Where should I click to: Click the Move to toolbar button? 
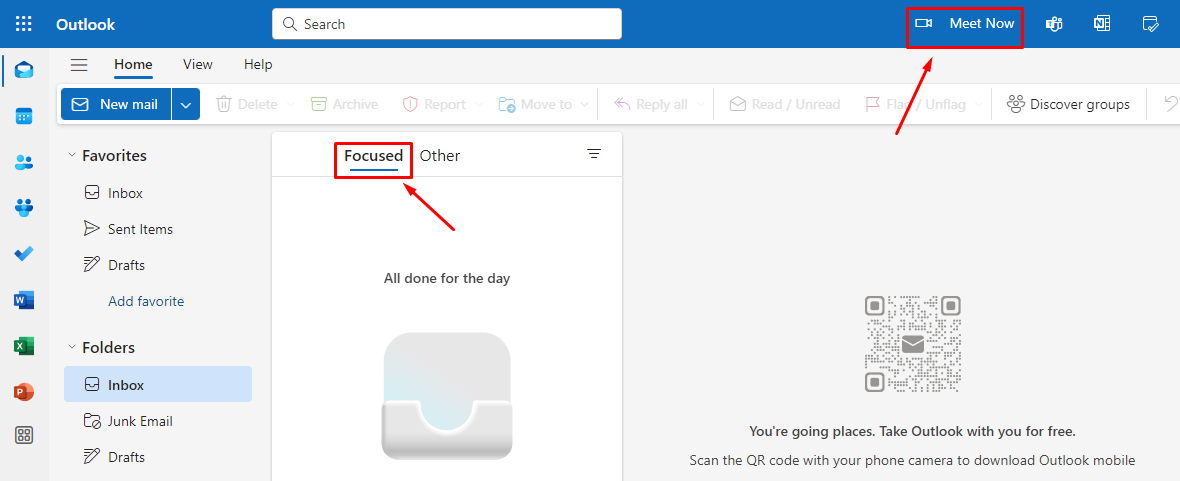535,104
